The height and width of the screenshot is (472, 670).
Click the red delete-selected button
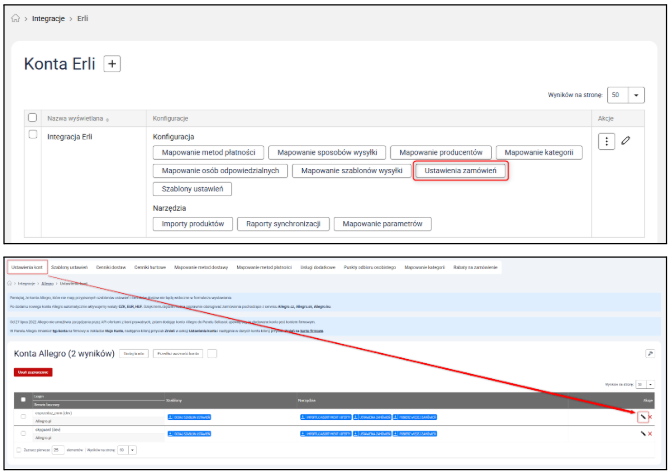[33, 372]
